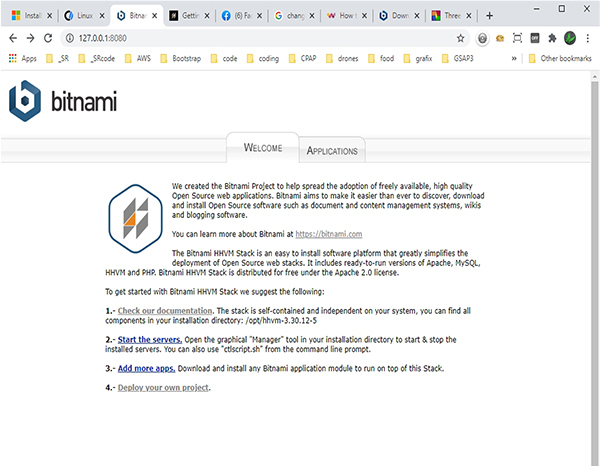
Task: Click the HHVM hexagon logo image
Action: (x=135, y=218)
